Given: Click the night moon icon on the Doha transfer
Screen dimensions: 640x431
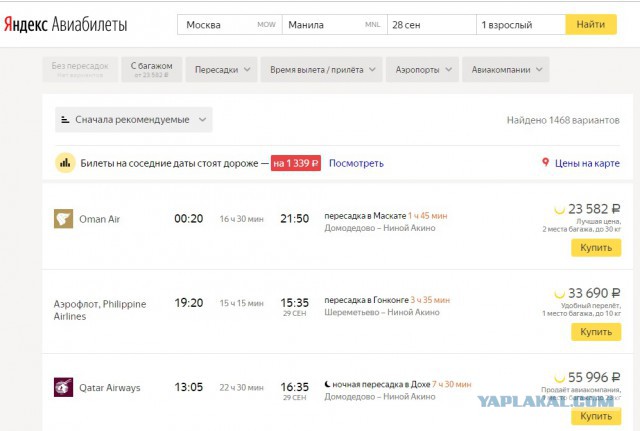Looking at the screenshot, I should [x=327, y=384].
